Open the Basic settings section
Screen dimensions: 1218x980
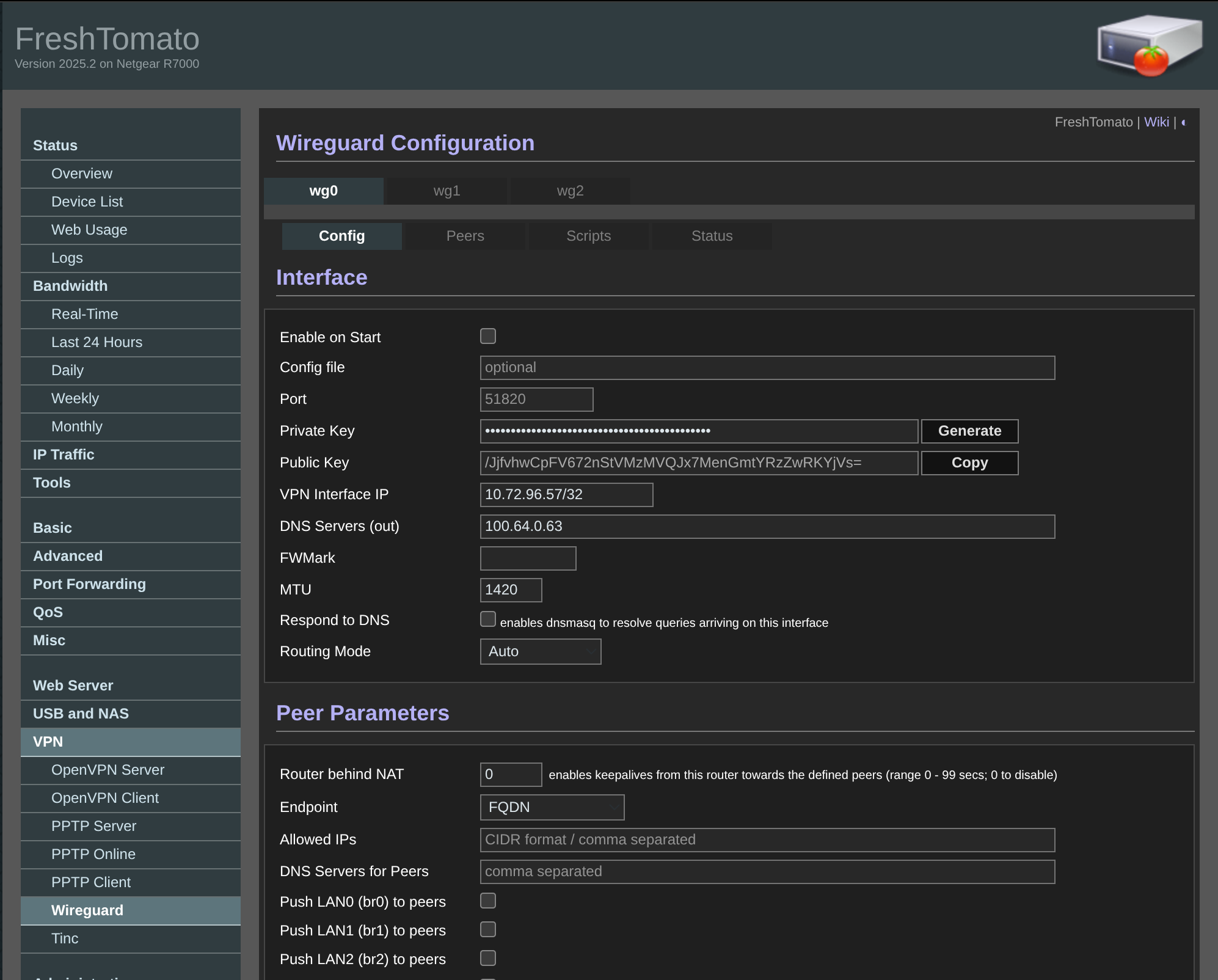(131, 528)
